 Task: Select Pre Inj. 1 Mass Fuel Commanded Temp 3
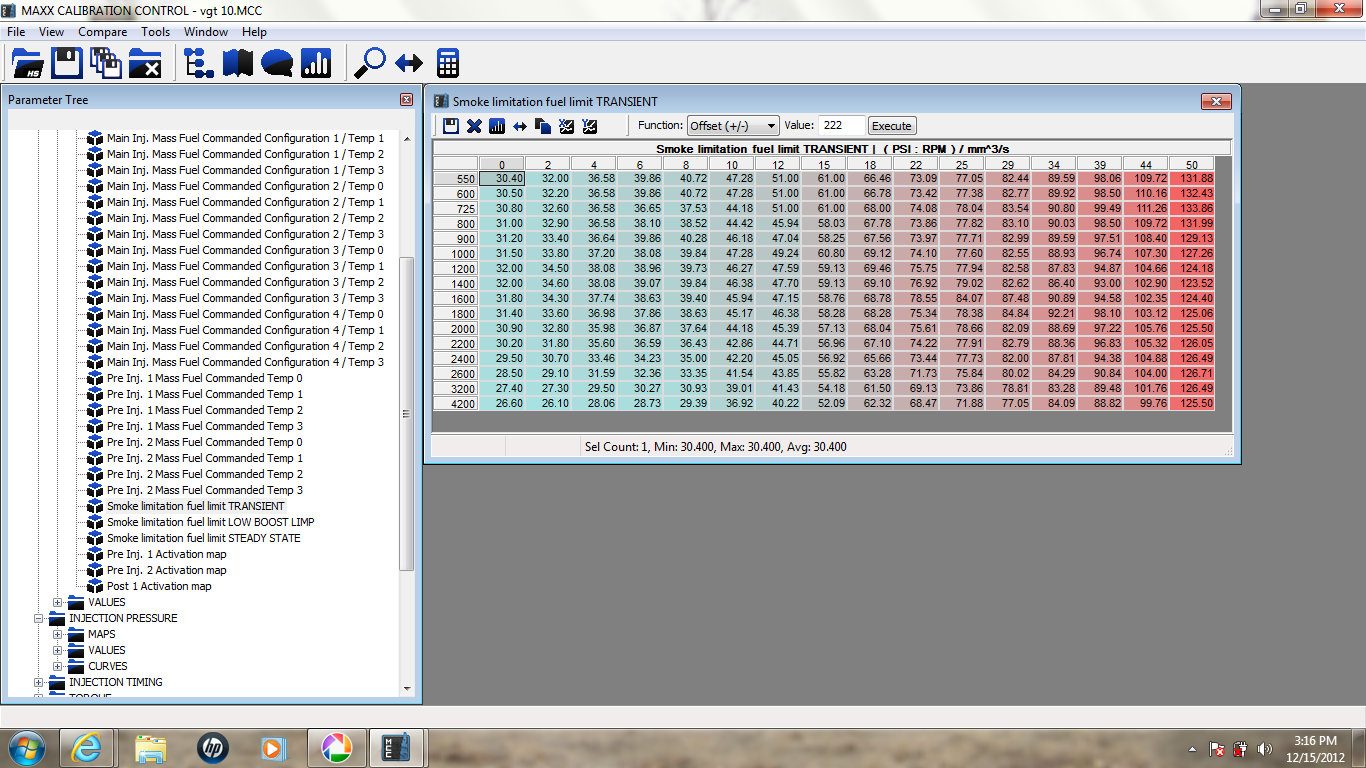tap(204, 426)
